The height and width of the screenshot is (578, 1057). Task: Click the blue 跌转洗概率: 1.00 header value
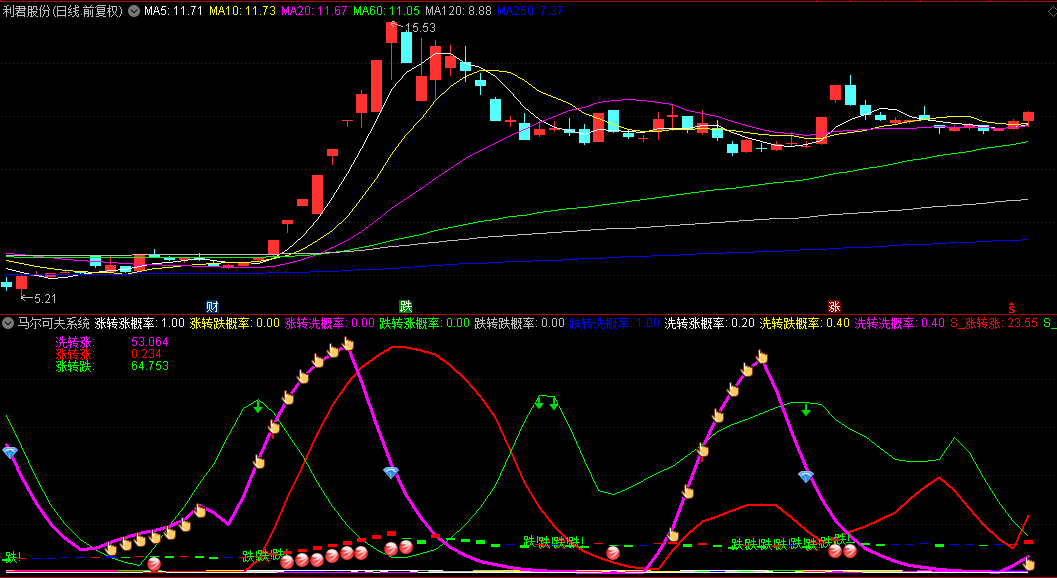(614, 323)
